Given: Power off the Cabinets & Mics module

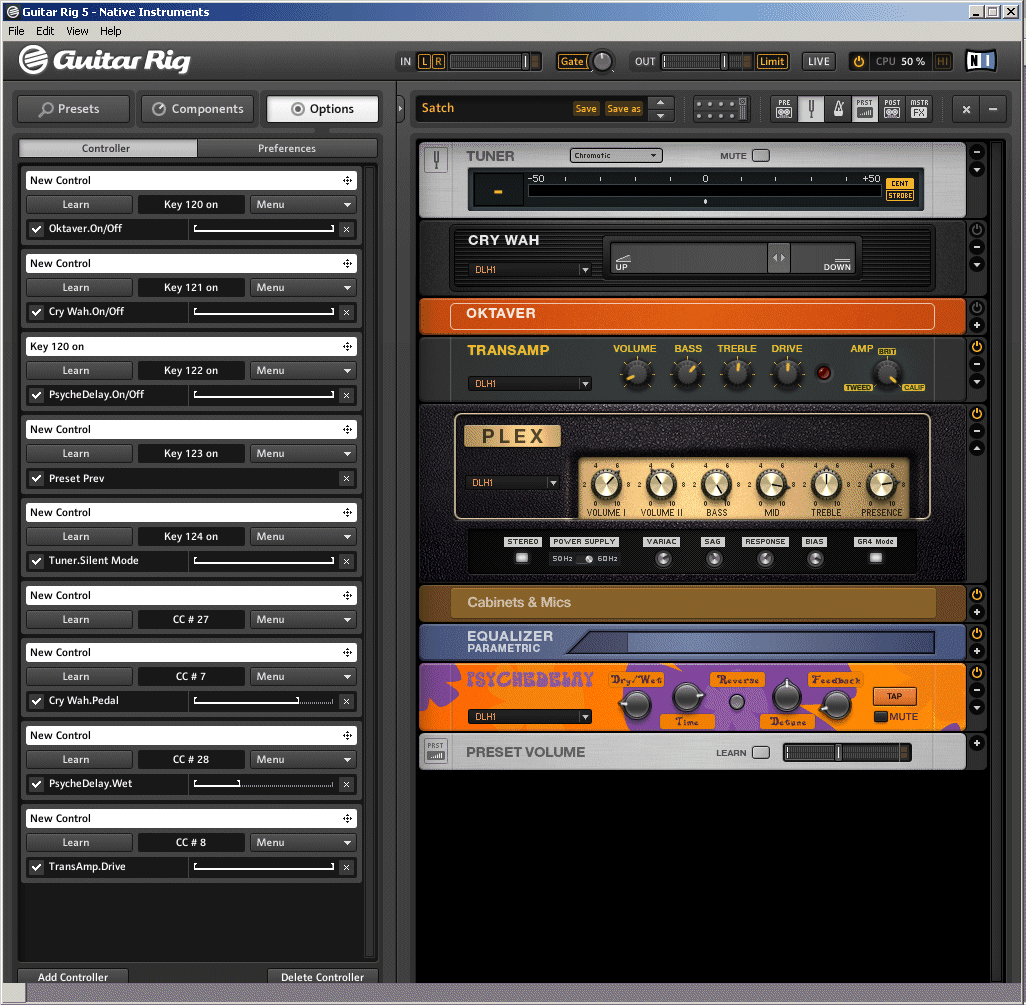Looking at the screenshot, I should click(x=976, y=595).
